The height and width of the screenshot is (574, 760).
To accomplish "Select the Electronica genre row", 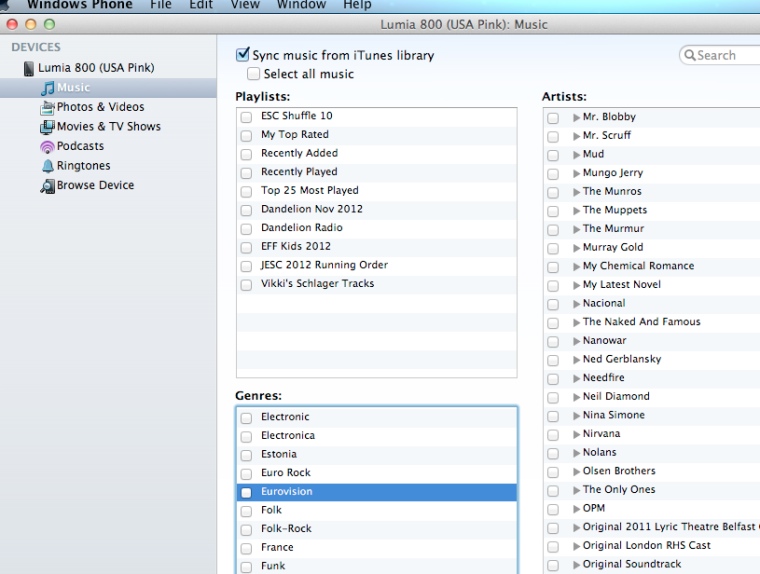I will tap(377, 436).
